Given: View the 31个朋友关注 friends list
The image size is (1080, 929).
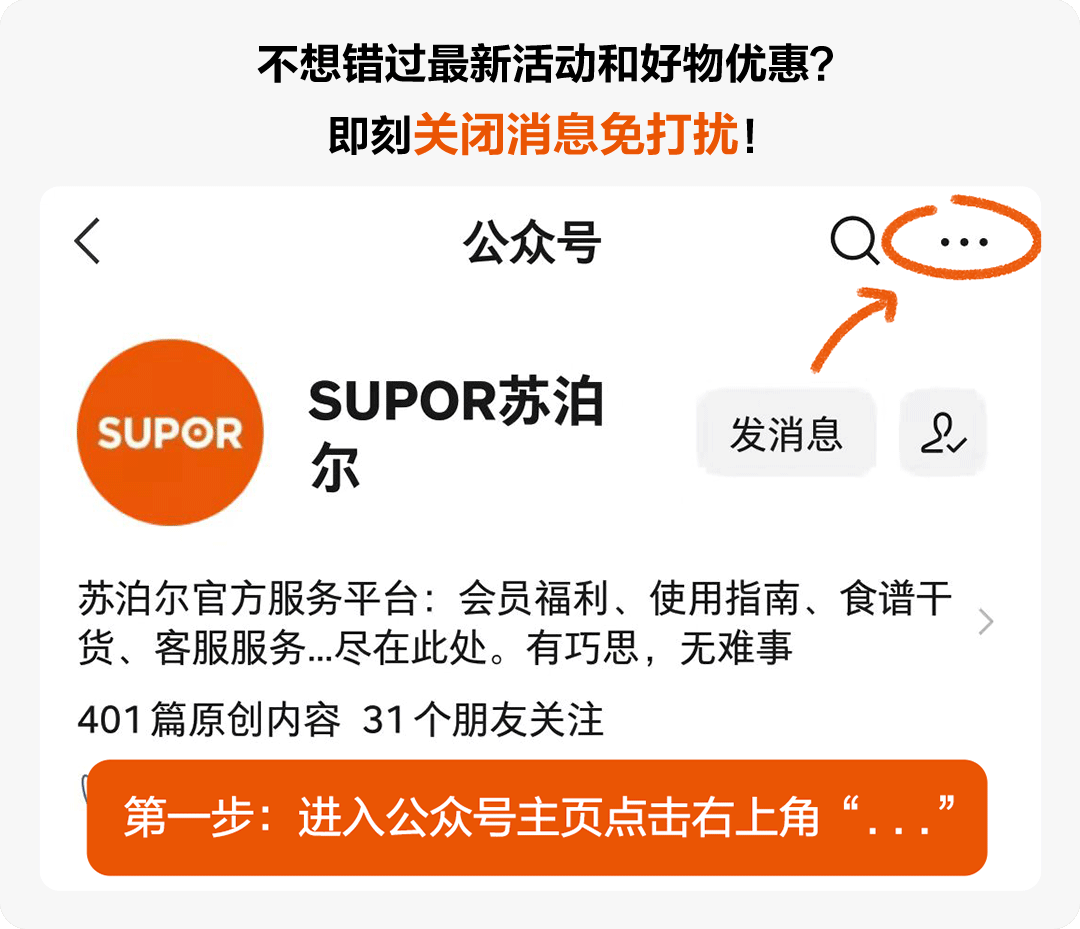Looking at the screenshot, I should (483, 720).
